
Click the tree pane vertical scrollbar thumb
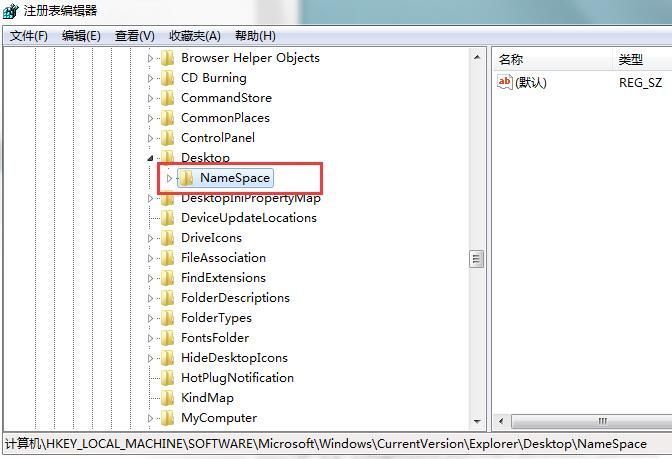click(477, 258)
